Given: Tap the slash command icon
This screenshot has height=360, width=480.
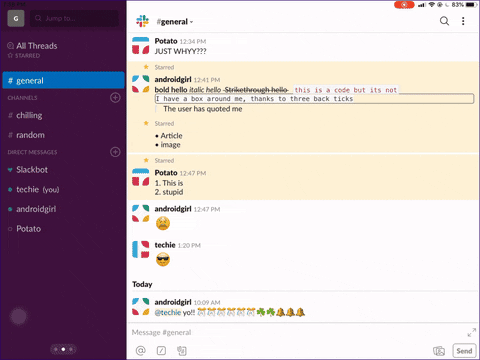Looking at the screenshot, I should tap(161, 351).
